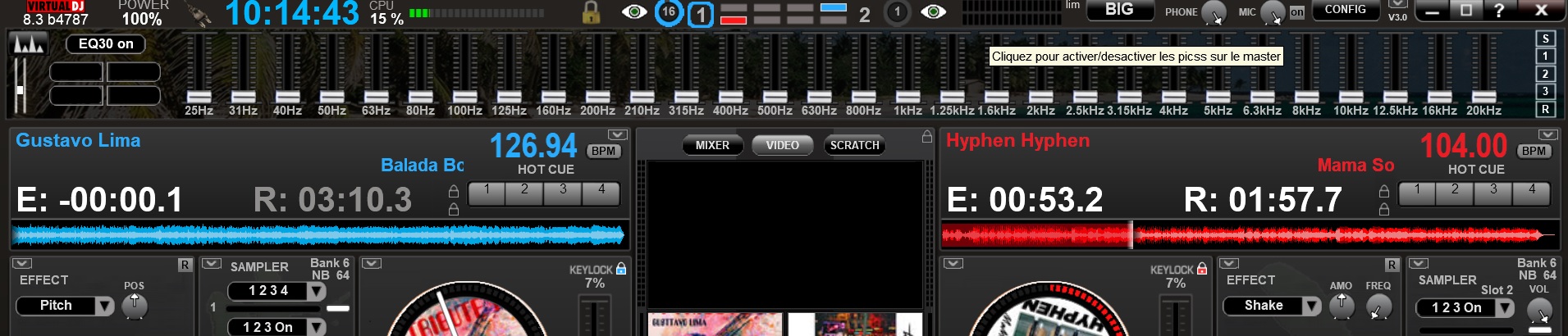Click the left deck POS effect knob

(135, 306)
